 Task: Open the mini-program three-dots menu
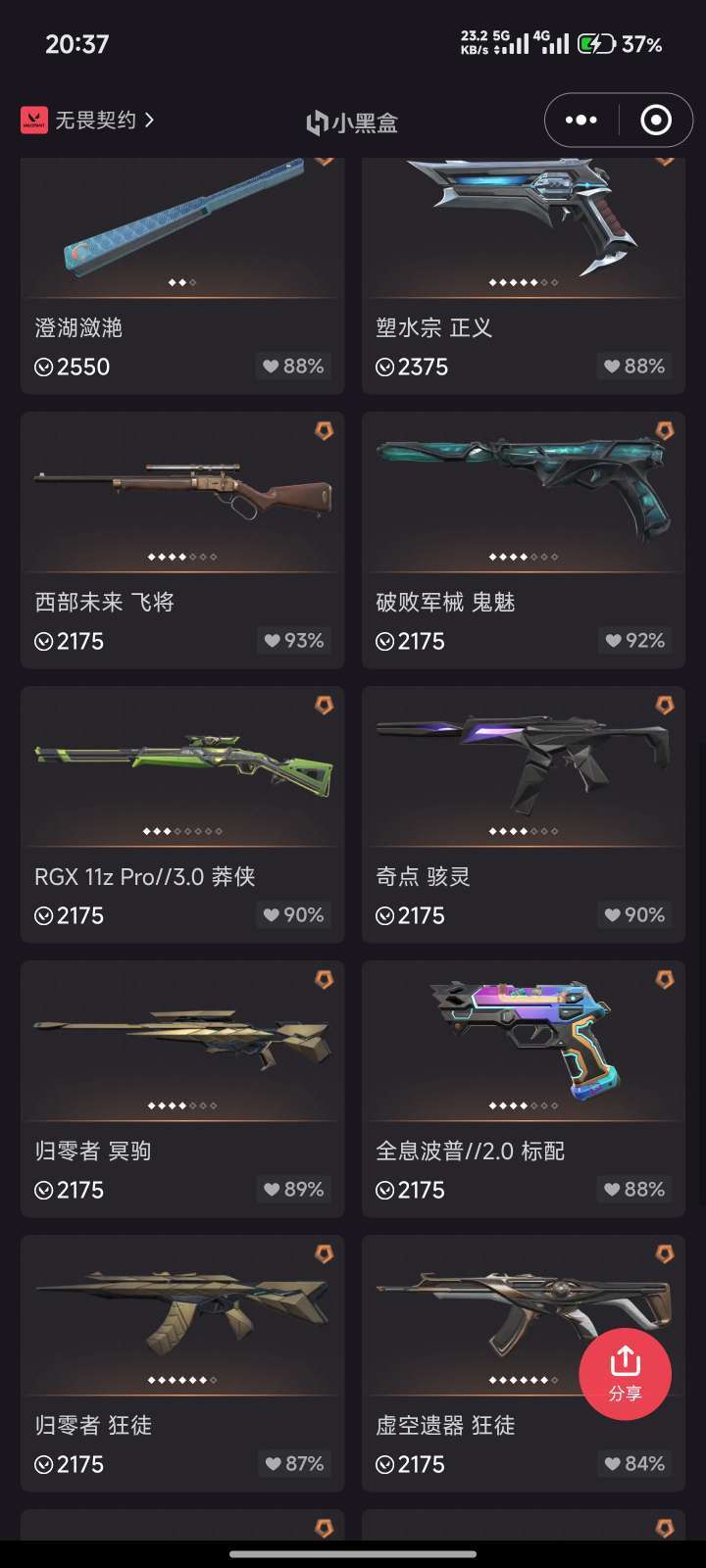[x=581, y=120]
